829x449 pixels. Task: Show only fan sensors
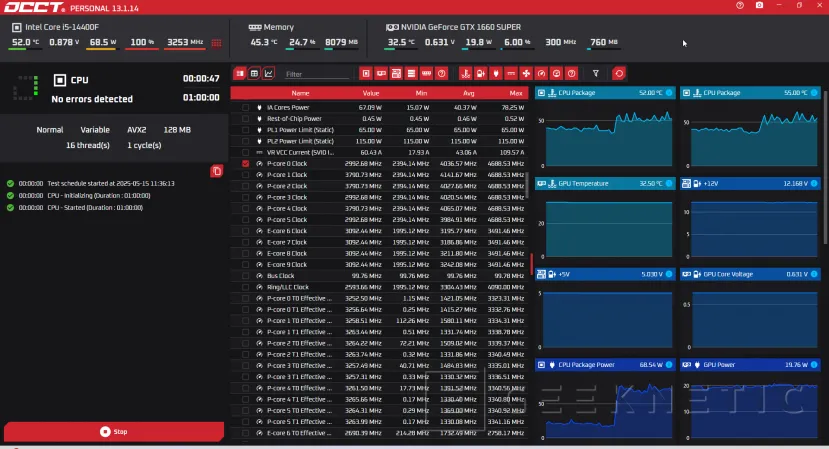click(526, 74)
